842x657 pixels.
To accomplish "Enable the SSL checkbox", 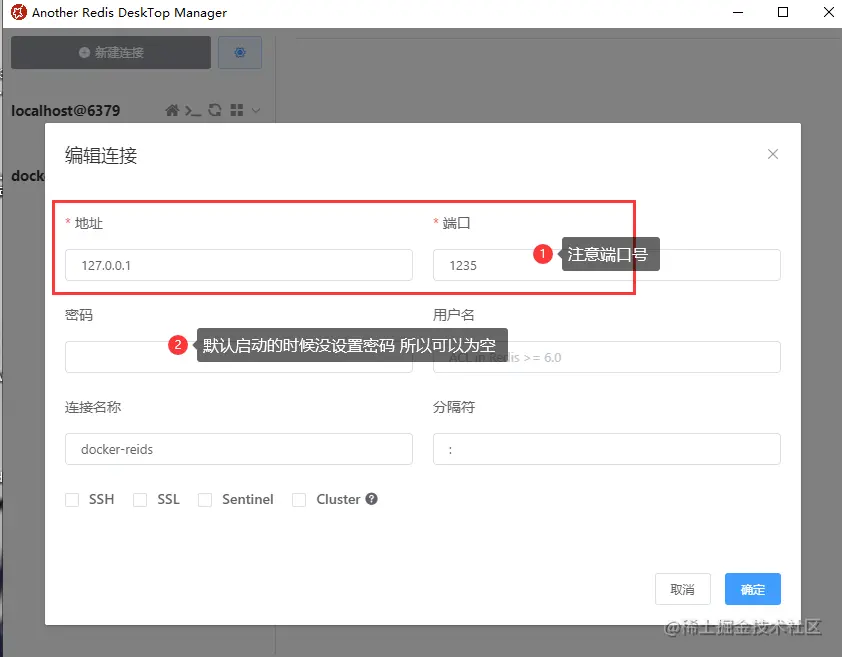I will (x=140, y=500).
